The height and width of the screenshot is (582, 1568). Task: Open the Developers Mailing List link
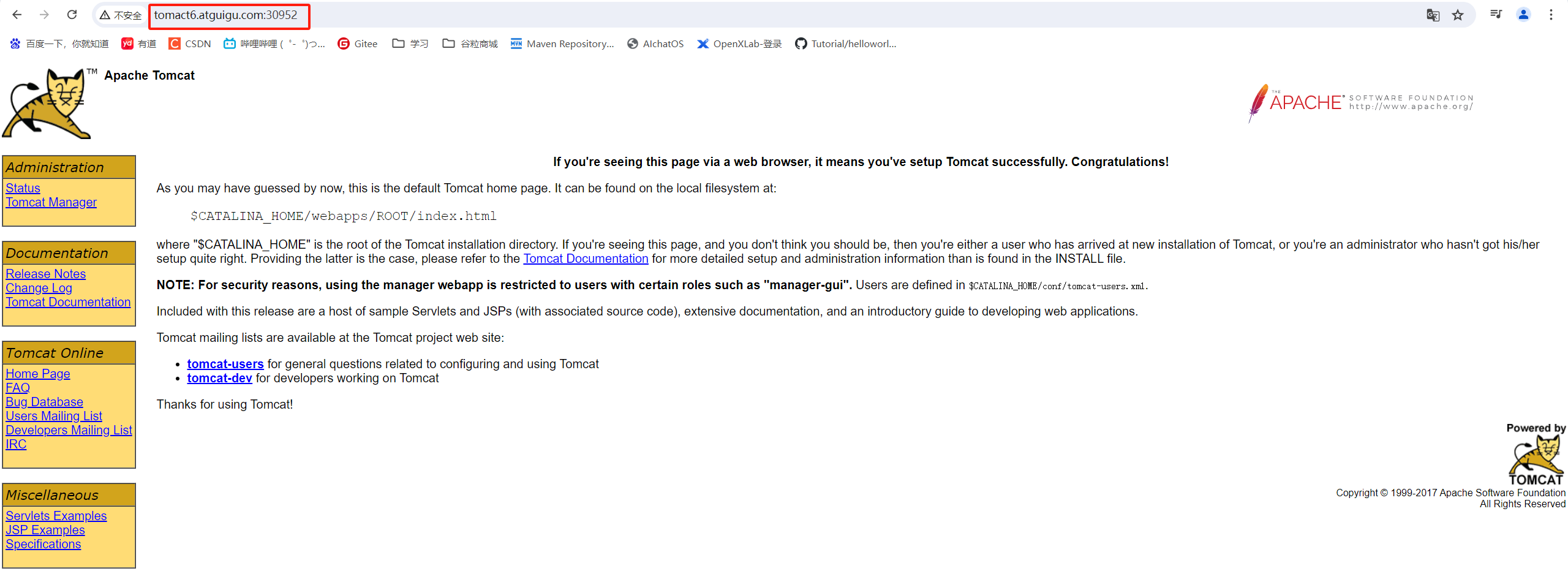pyautogui.click(x=69, y=430)
